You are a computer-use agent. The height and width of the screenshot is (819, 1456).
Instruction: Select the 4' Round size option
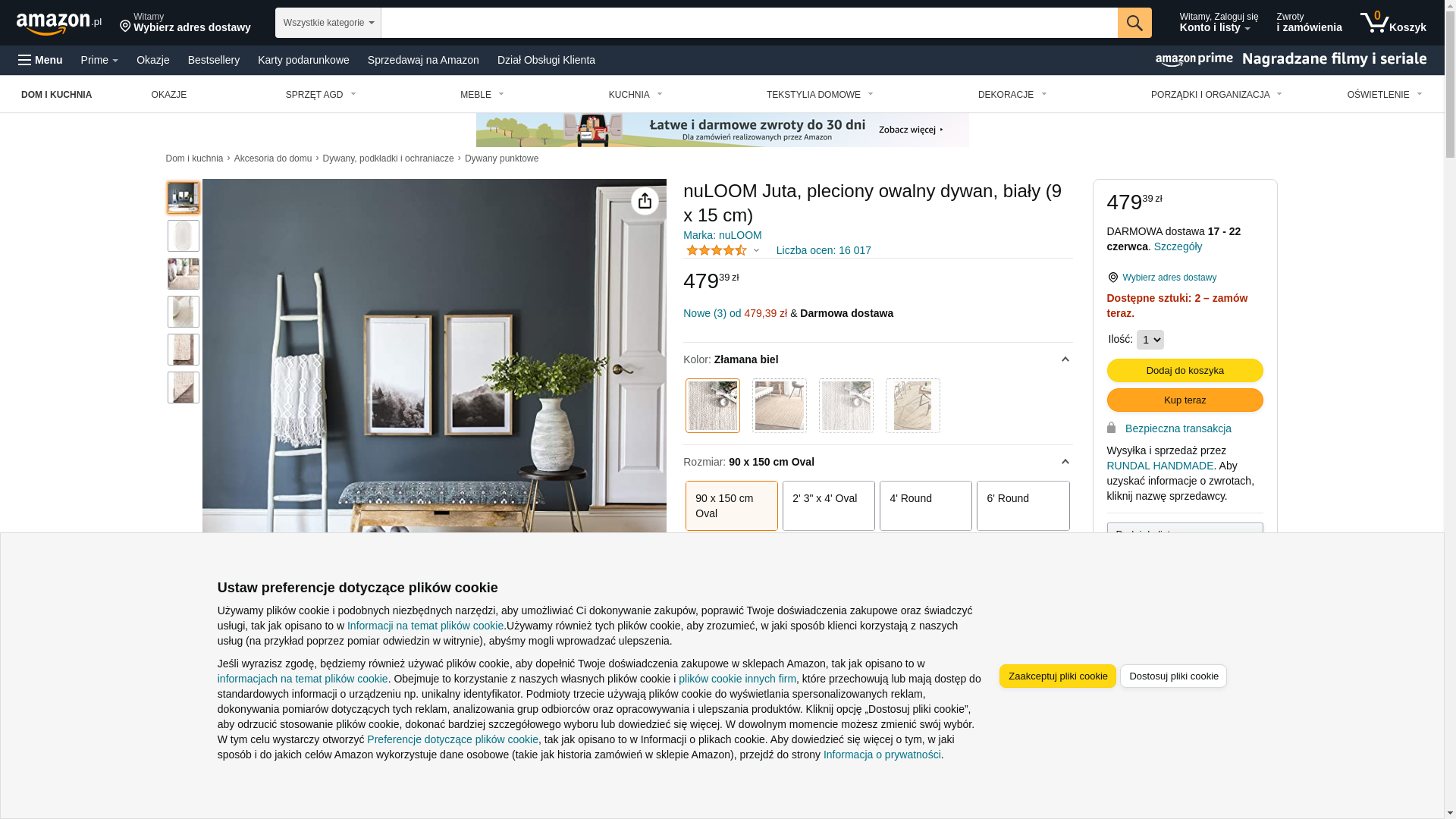coord(926,506)
